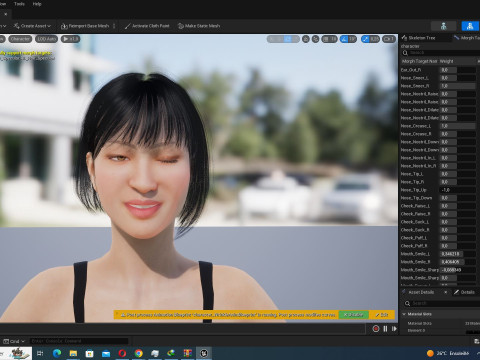
Task: Switch to Skeleton editing mode icon
Action: click(x=443, y=26)
